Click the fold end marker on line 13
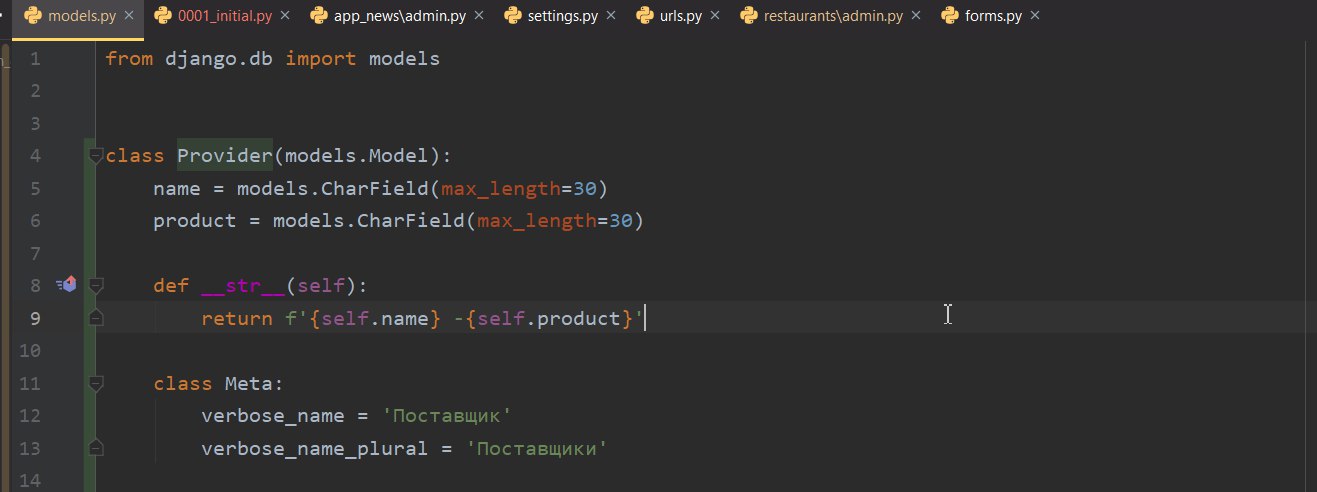Viewport: 1317px width, 492px height. pyautogui.click(x=96, y=447)
